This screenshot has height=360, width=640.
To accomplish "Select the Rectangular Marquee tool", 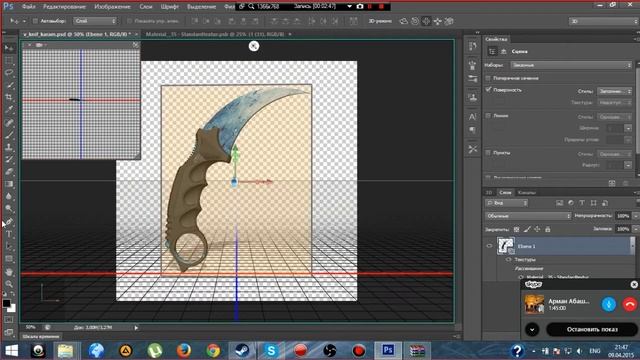I will 9,61.
